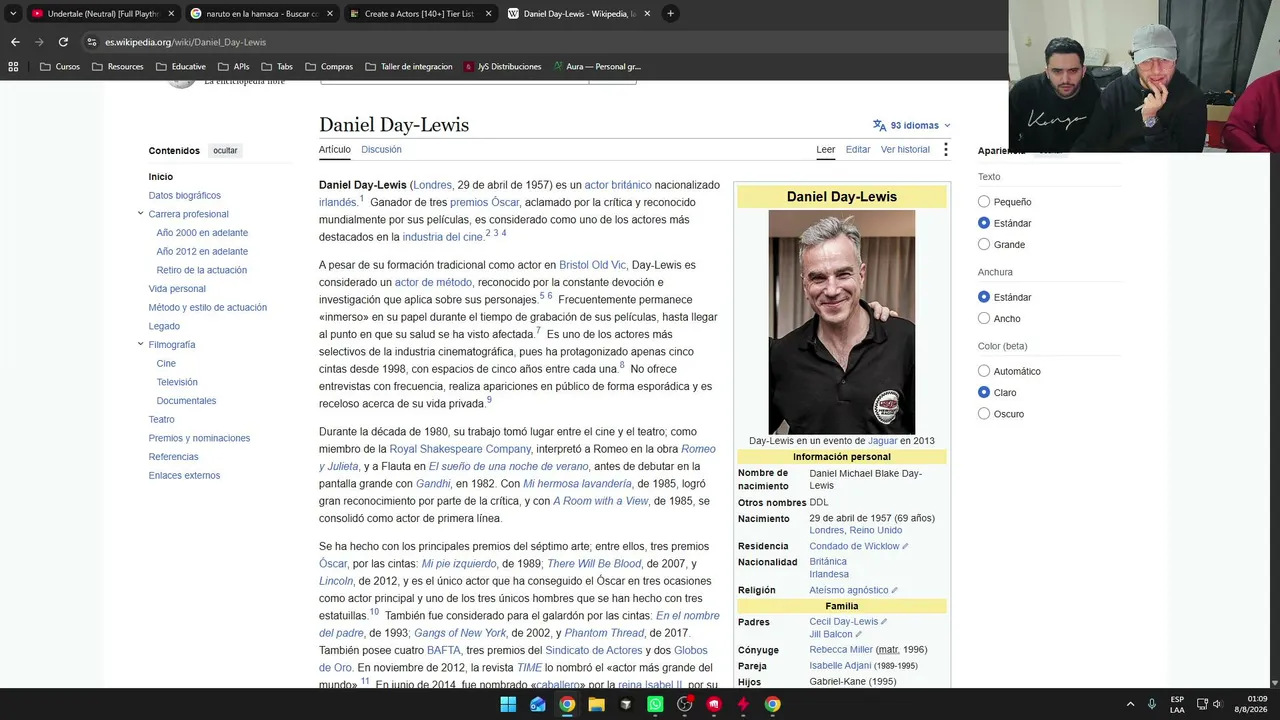Show hidden system tray icons
1280x720 pixels.
[x=1131, y=704]
